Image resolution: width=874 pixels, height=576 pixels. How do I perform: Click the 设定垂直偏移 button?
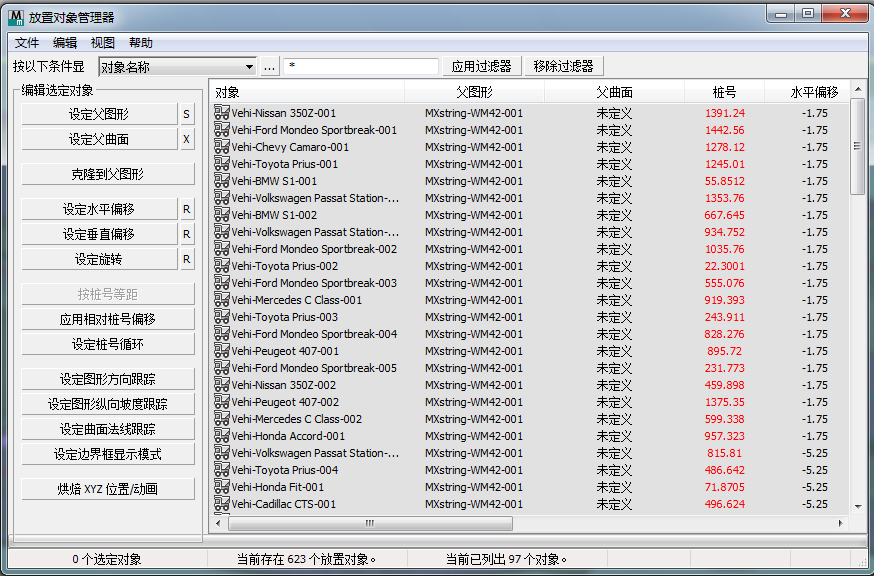coord(99,234)
